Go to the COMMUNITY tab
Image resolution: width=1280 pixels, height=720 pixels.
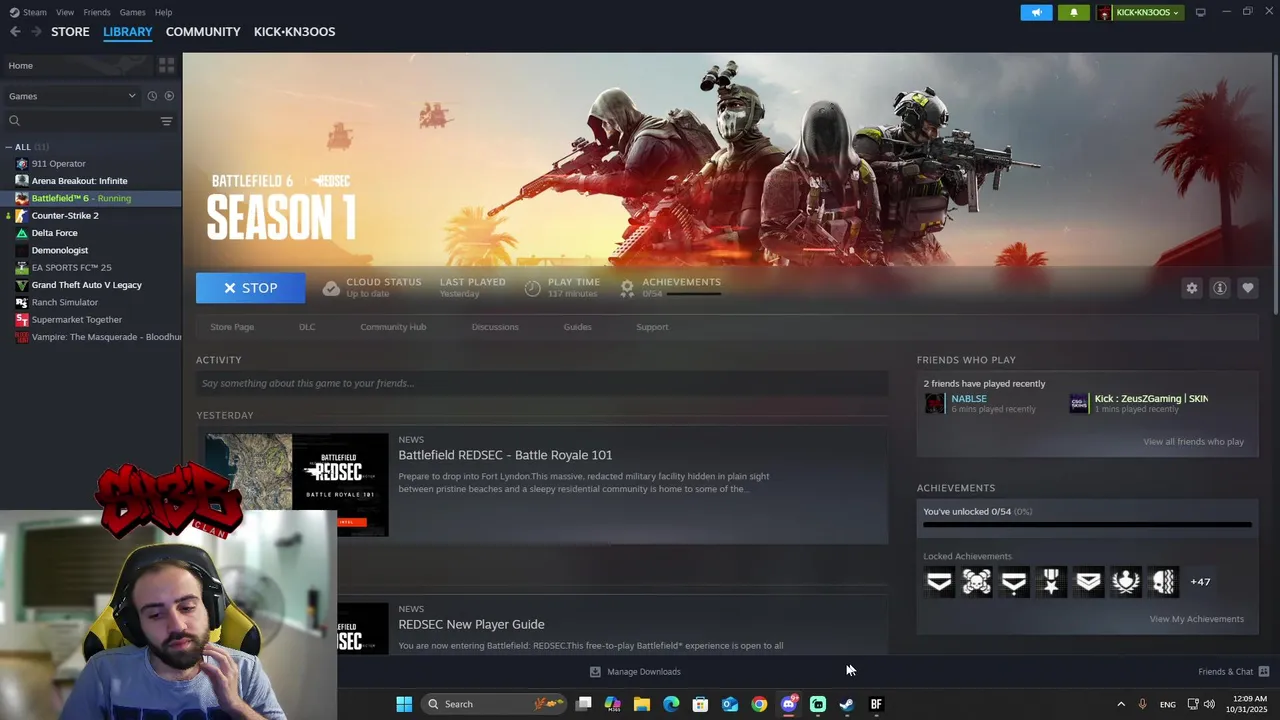coord(203,32)
